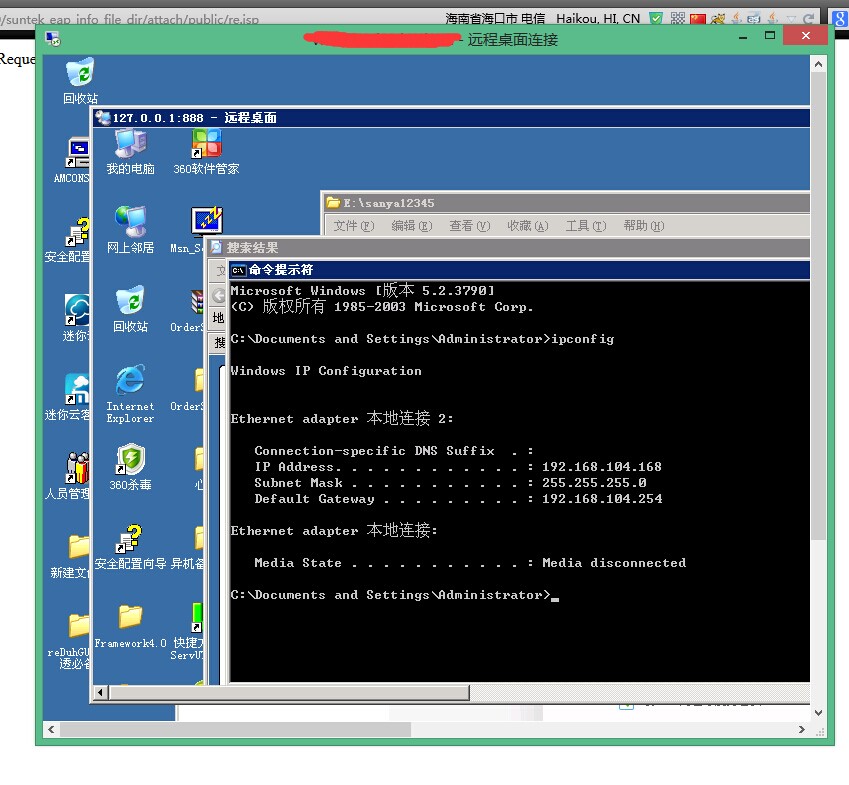Click down arrow of outer vertical scrollbar
This screenshot has width=849, height=785.
[x=818, y=712]
